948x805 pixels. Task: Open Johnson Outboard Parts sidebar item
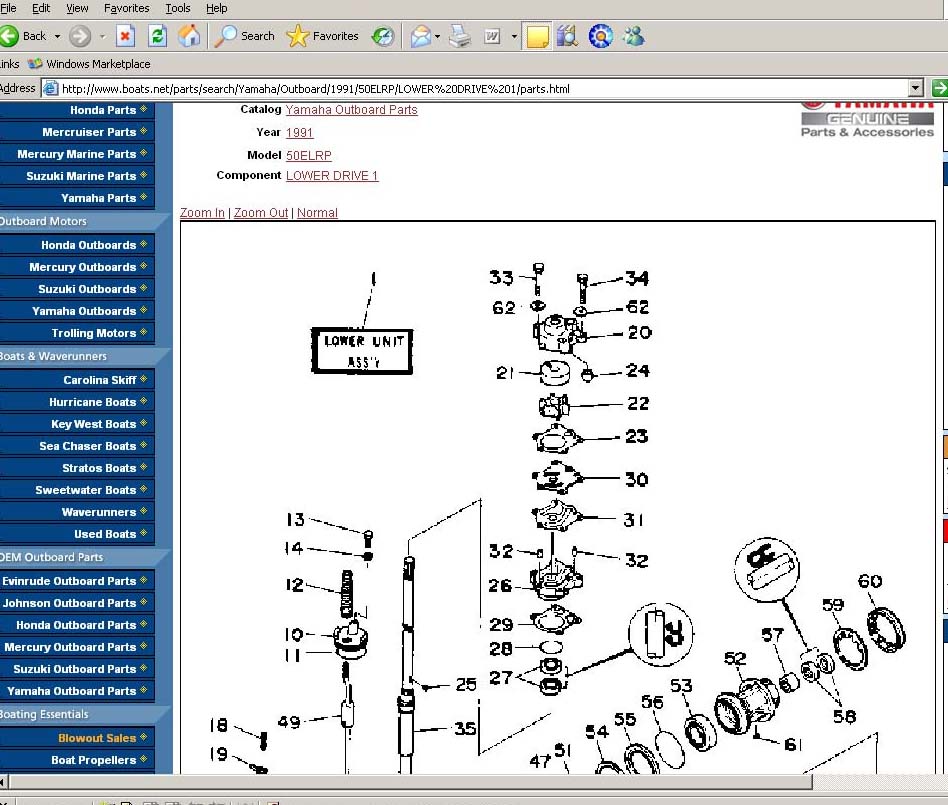click(x=77, y=603)
